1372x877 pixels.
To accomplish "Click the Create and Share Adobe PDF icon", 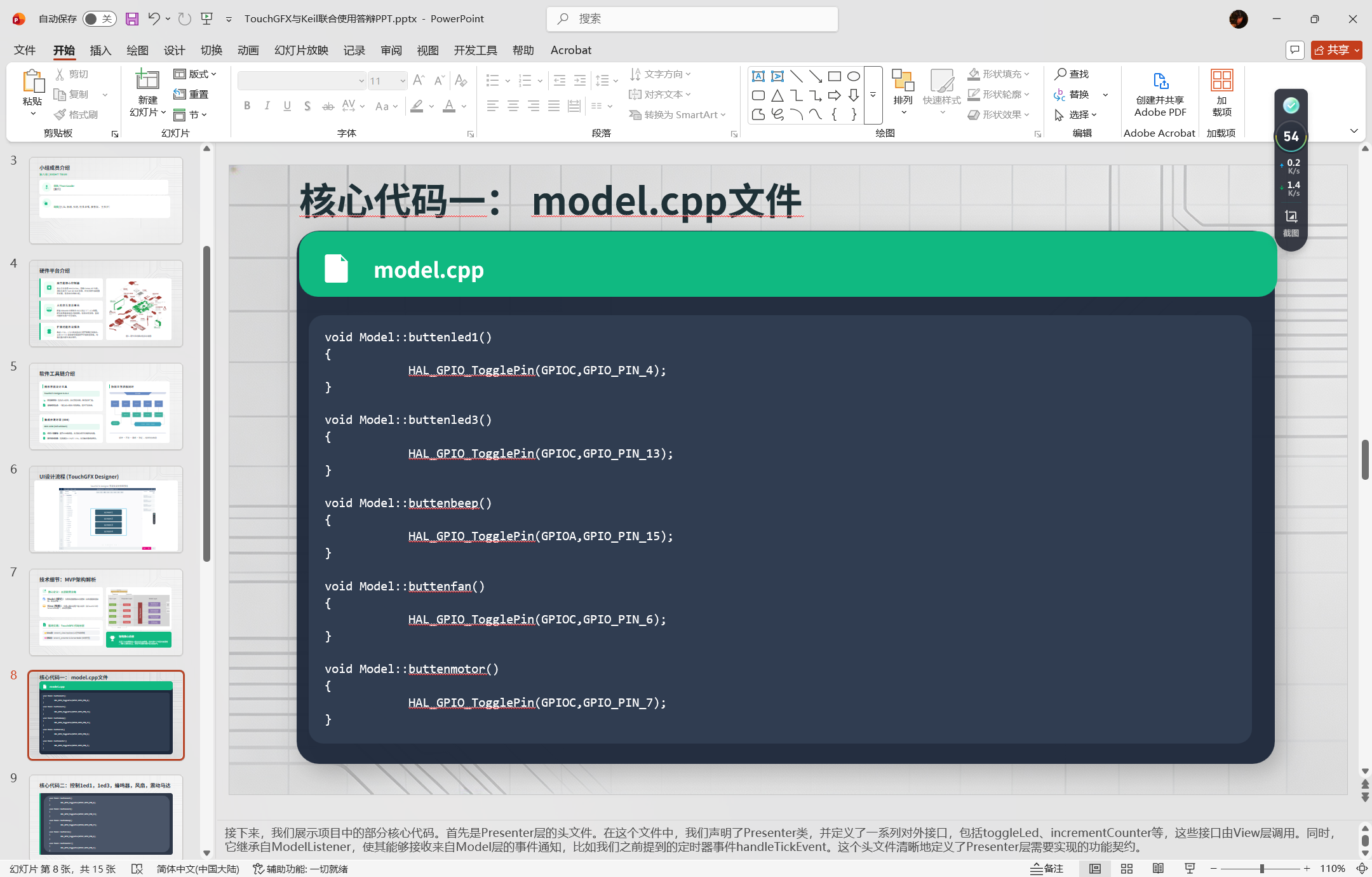I will pyautogui.click(x=1160, y=81).
